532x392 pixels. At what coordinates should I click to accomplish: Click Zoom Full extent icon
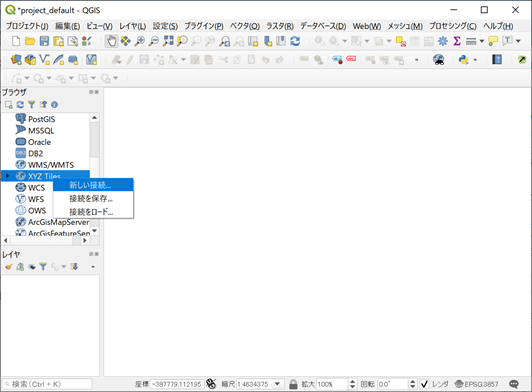tap(168, 41)
